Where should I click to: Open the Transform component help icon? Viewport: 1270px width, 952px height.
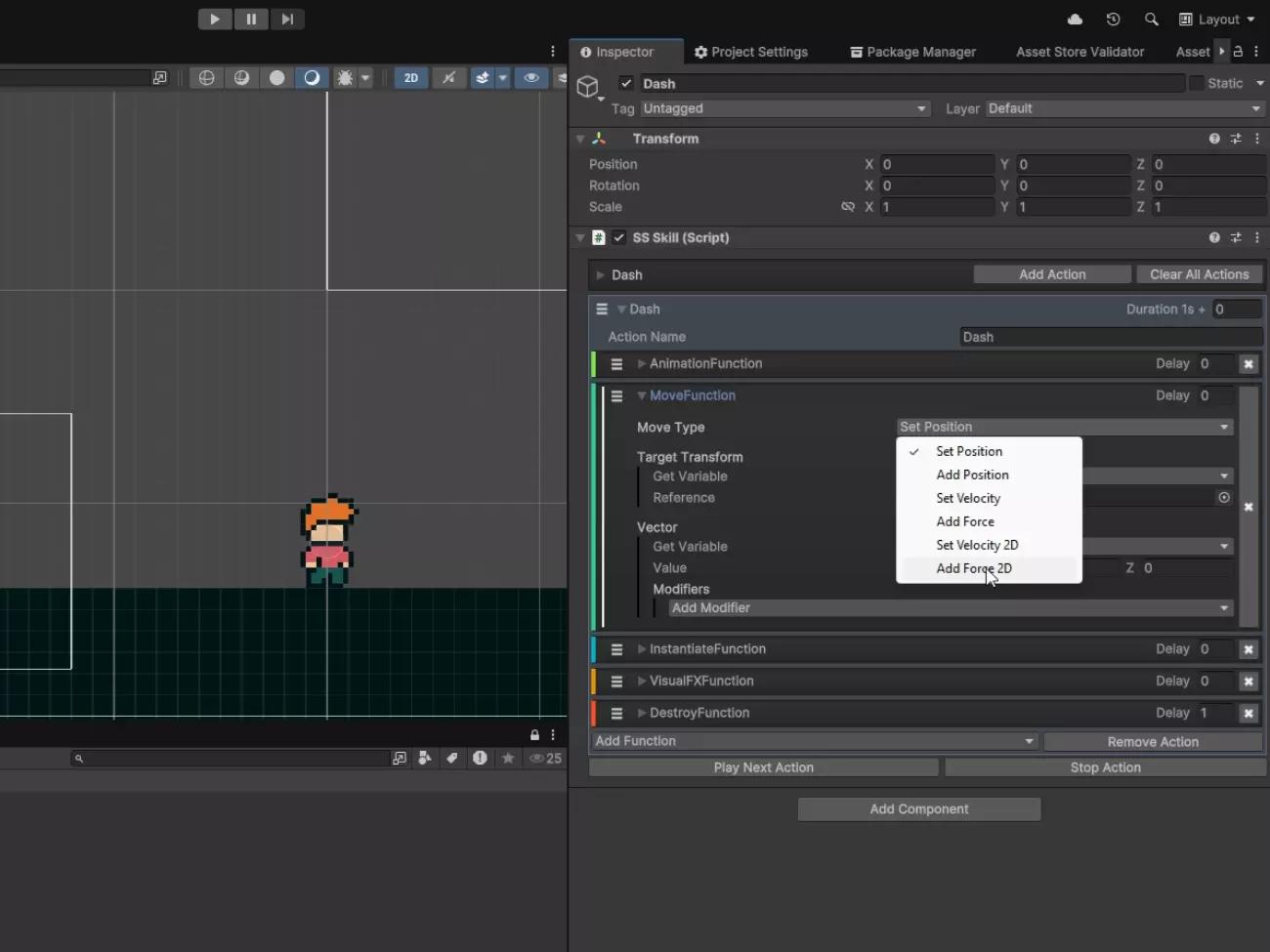tap(1214, 139)
